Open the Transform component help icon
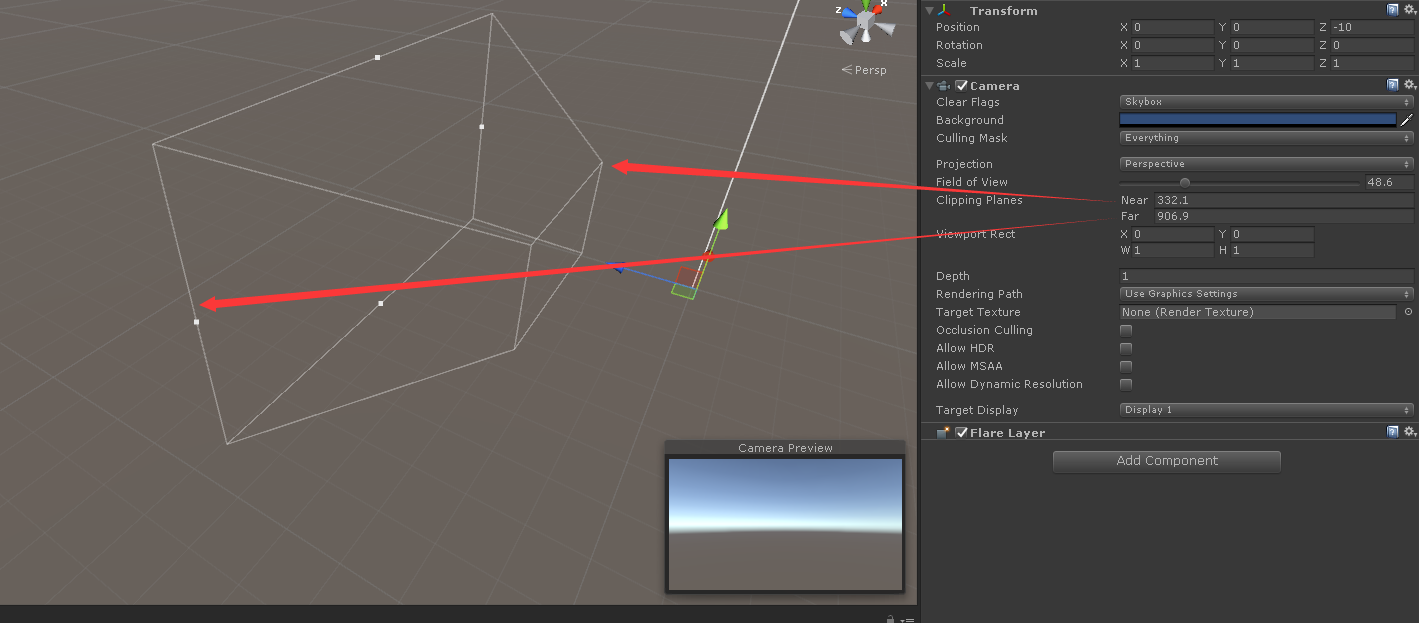 [1393, 10]
